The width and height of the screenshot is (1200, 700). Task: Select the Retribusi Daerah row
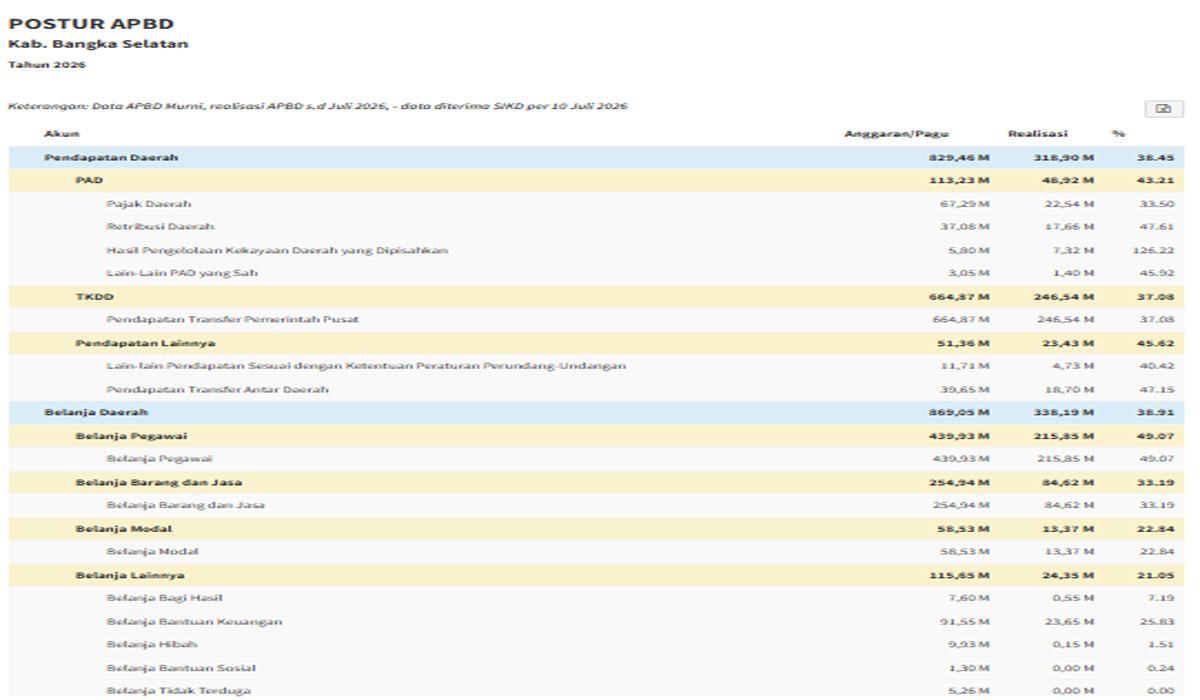point(596,227)
